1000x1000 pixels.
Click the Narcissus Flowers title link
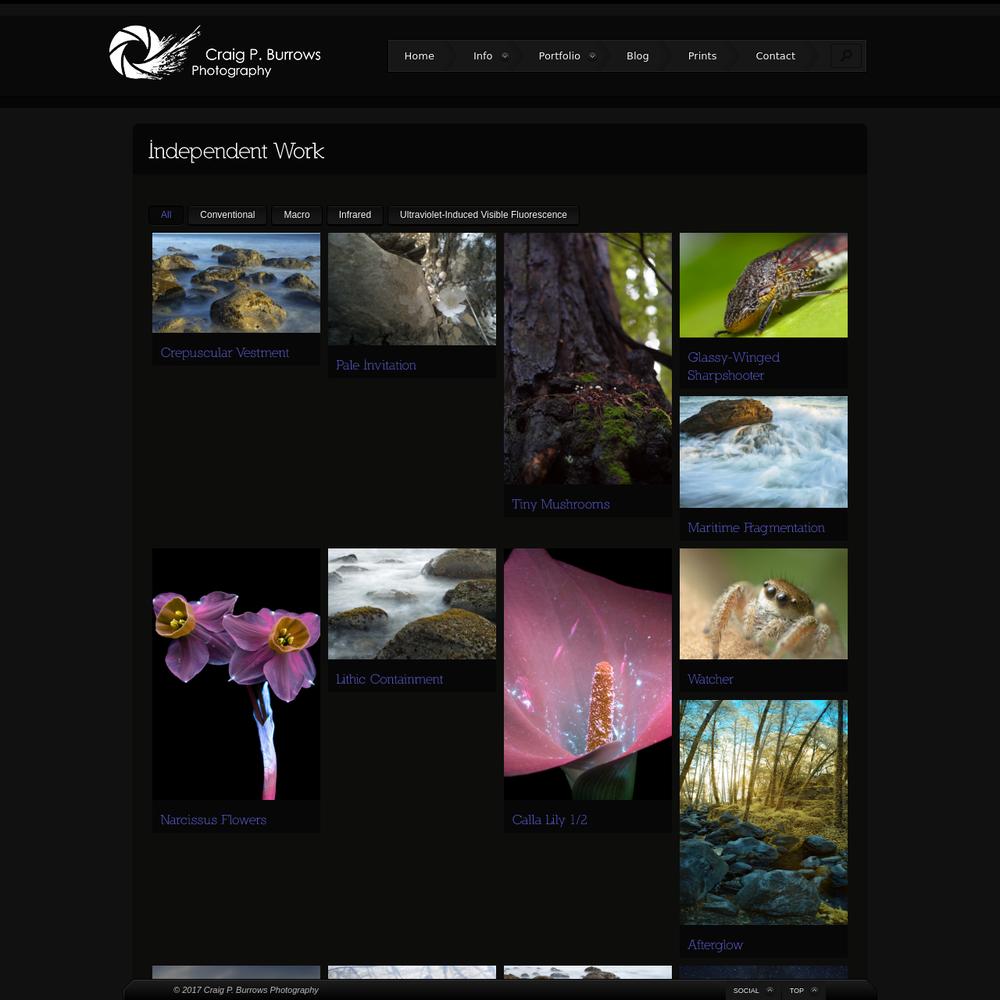pos(213,820)
